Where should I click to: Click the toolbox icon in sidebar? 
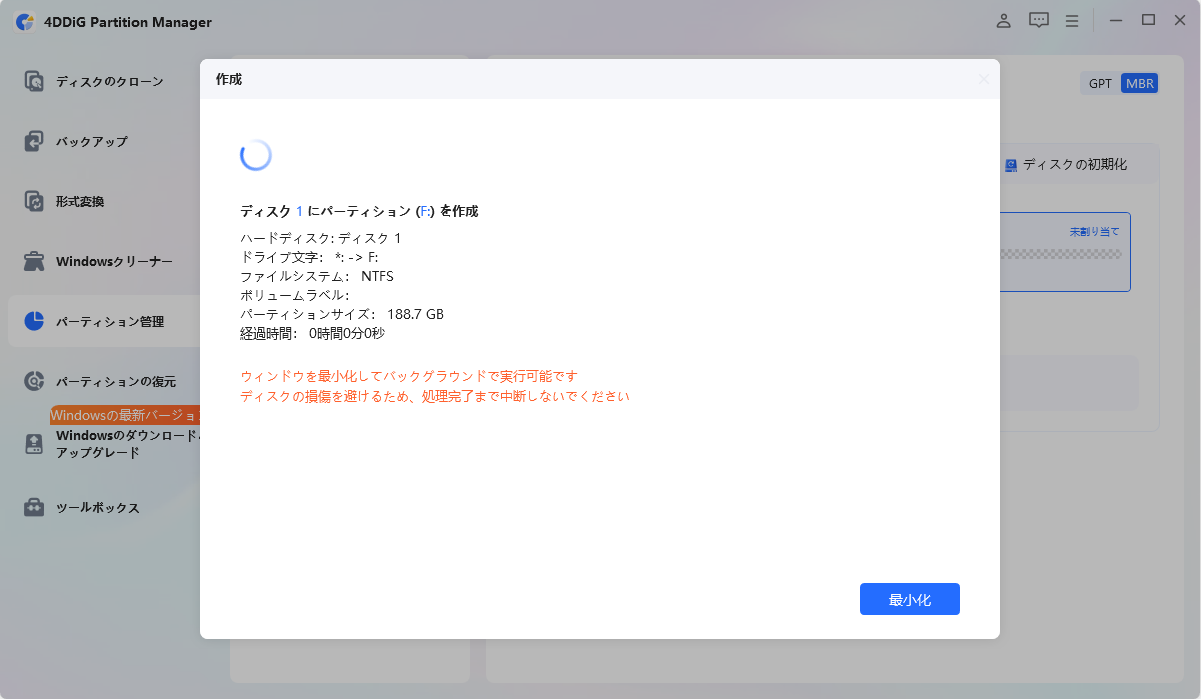click(35, 507)
